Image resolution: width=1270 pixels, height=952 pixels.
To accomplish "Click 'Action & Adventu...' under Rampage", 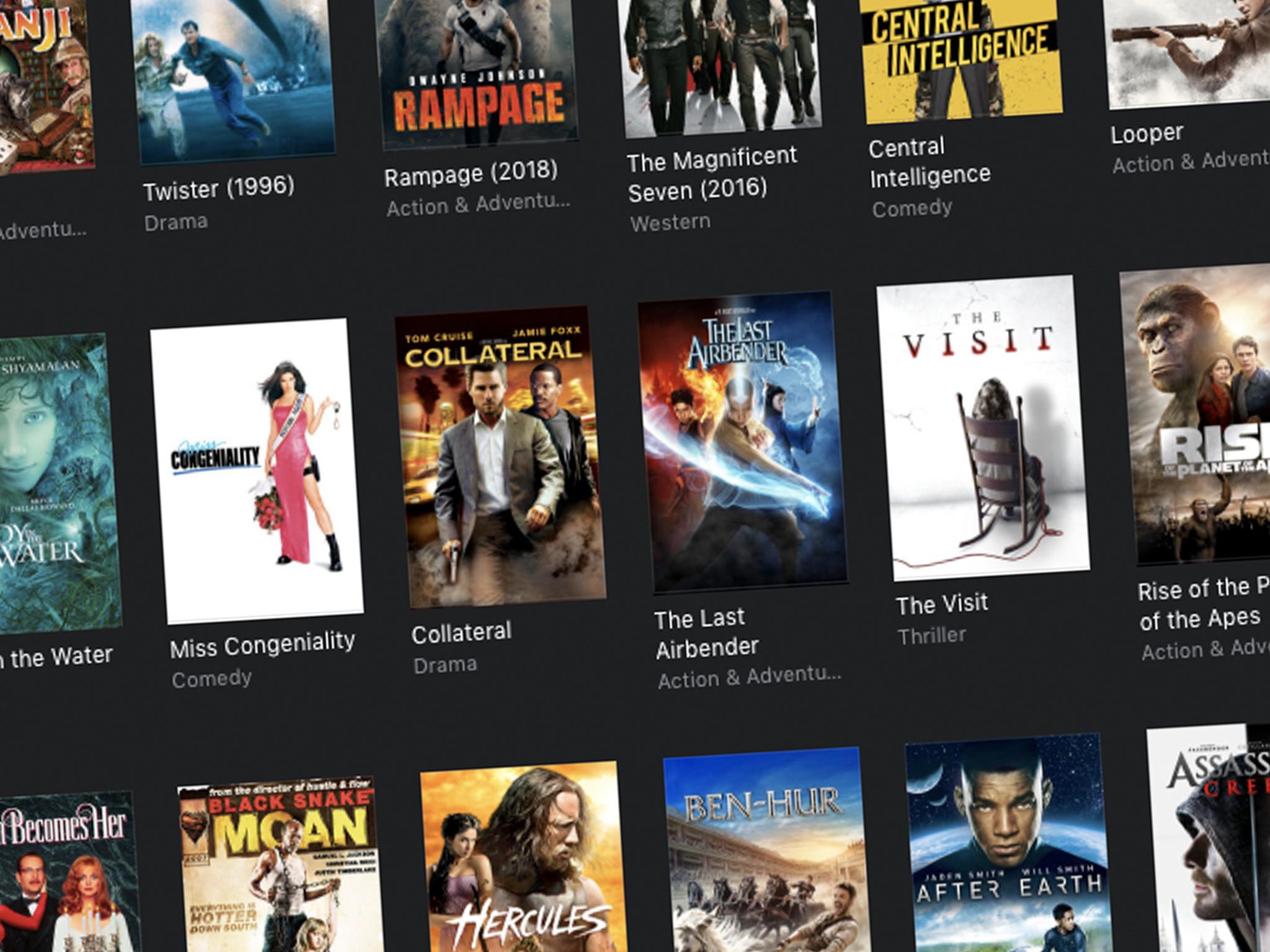I will tap(478, 205).
